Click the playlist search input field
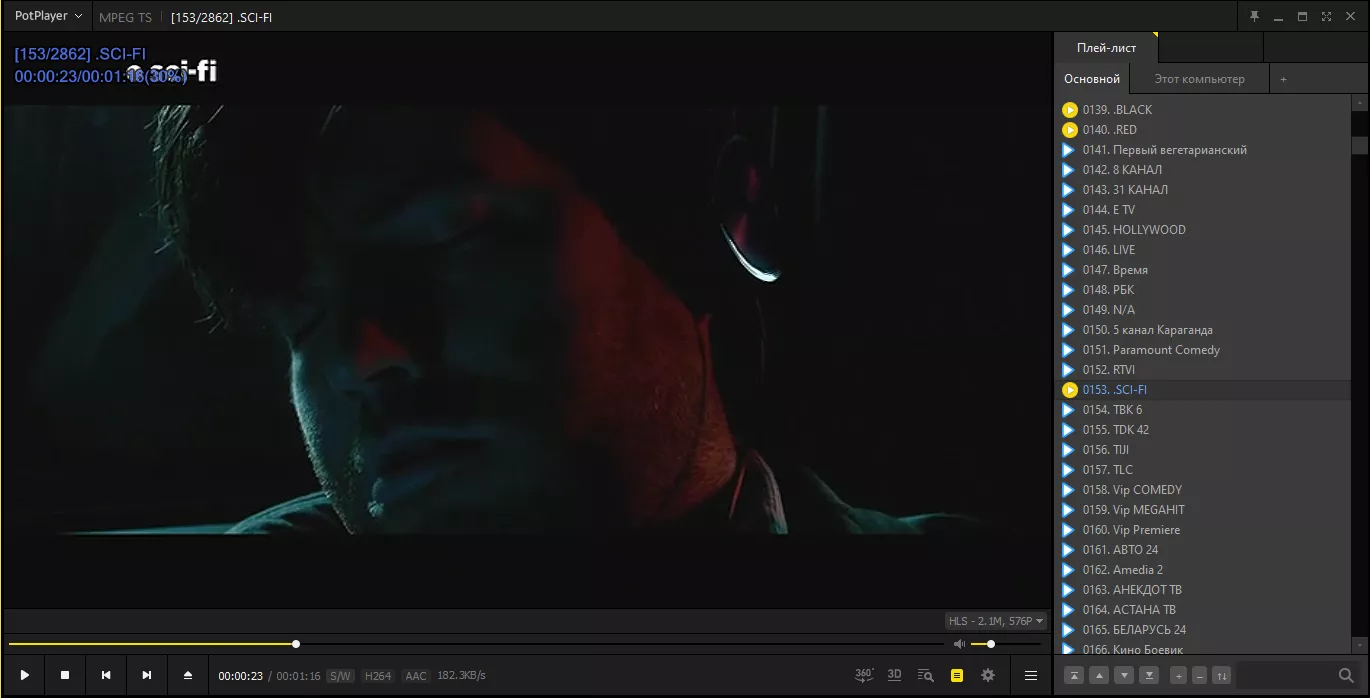 (x=1285, y=675)
